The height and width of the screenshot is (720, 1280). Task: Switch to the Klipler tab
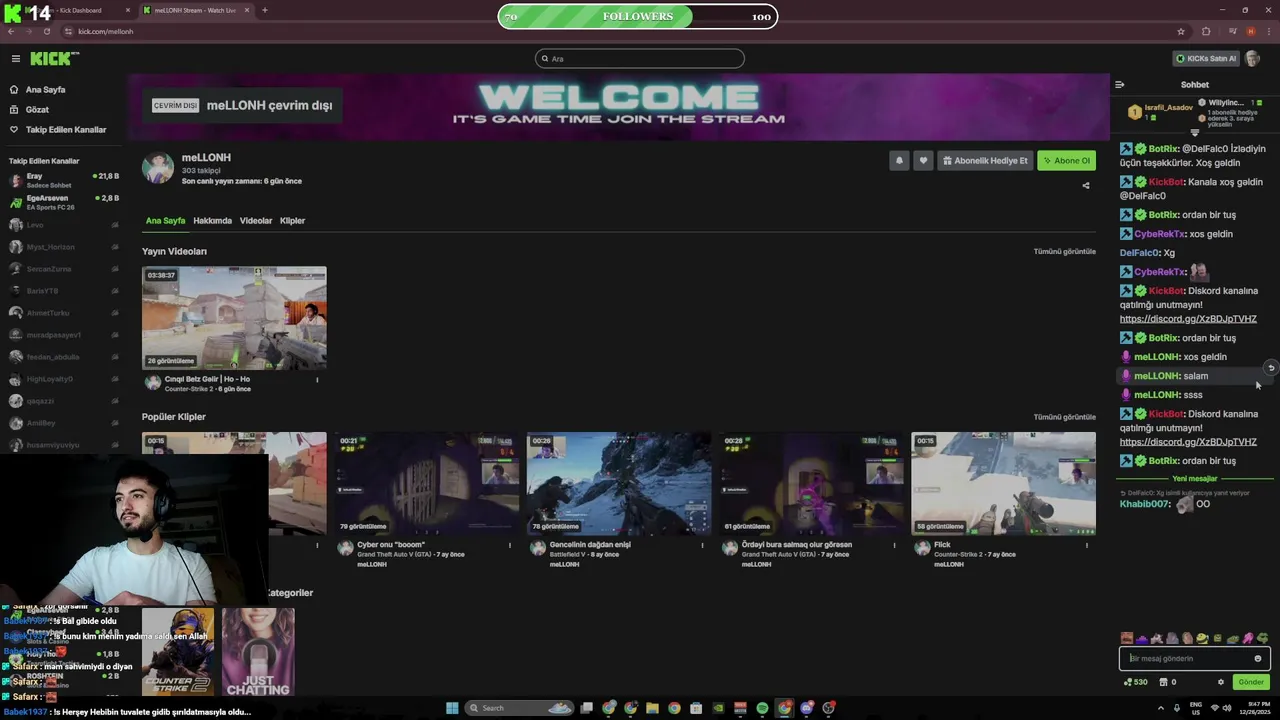click(292, 220)
